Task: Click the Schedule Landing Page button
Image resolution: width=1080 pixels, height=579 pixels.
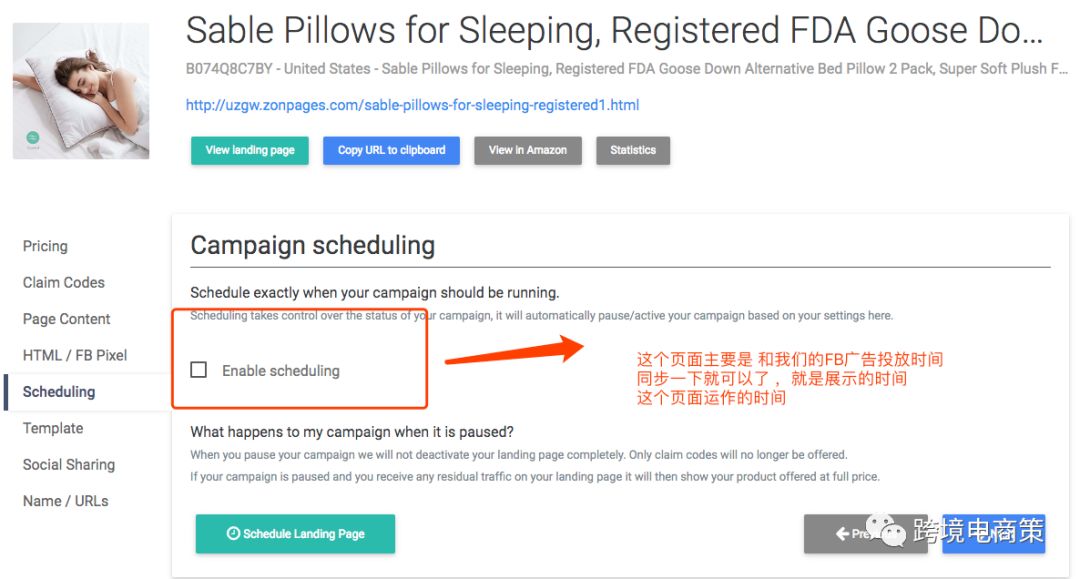Action: click(x=294, y=534)
